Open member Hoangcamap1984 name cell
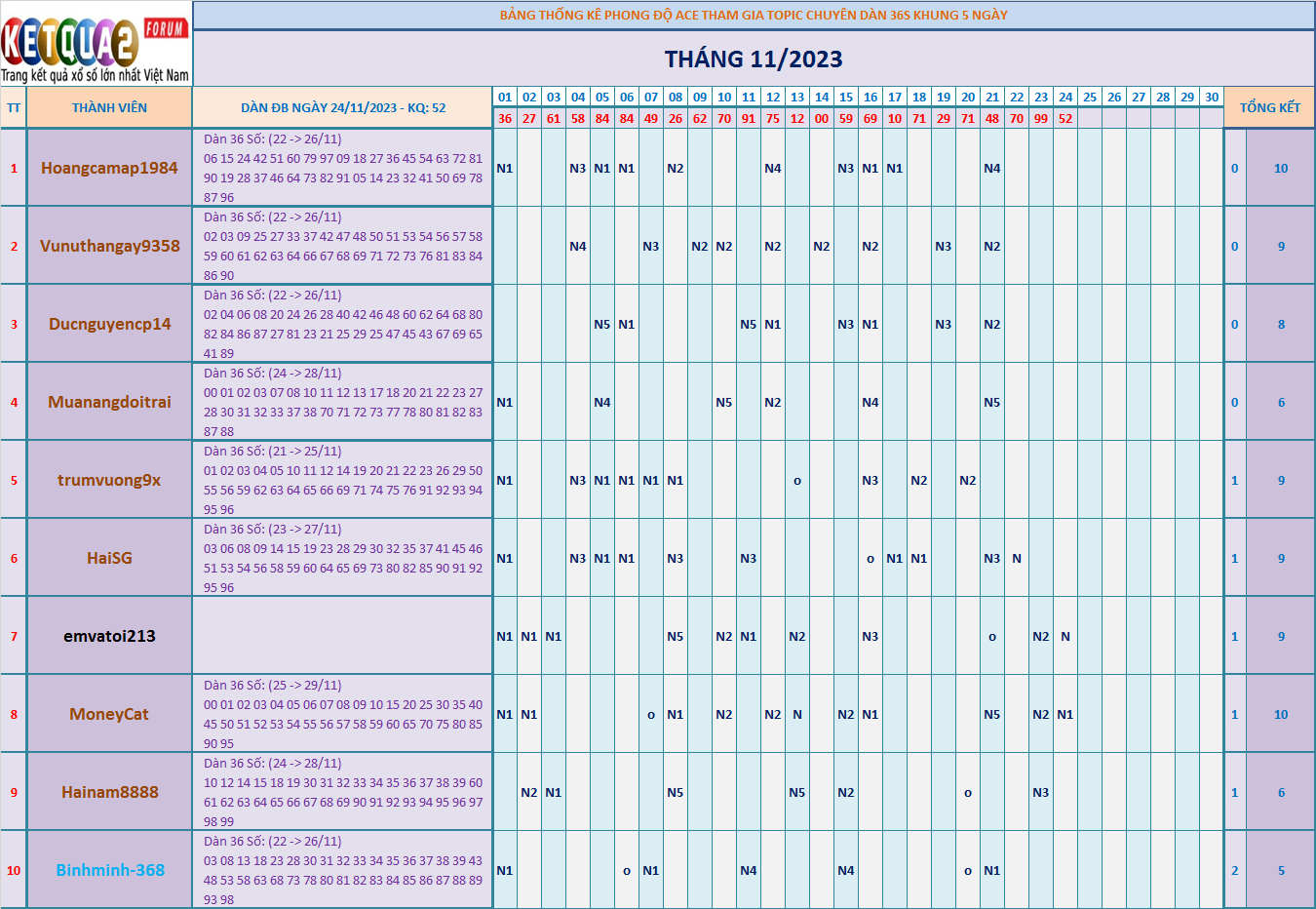This screenshot has width=1316, height=909. pyautogui.click(x=109, y=168)
